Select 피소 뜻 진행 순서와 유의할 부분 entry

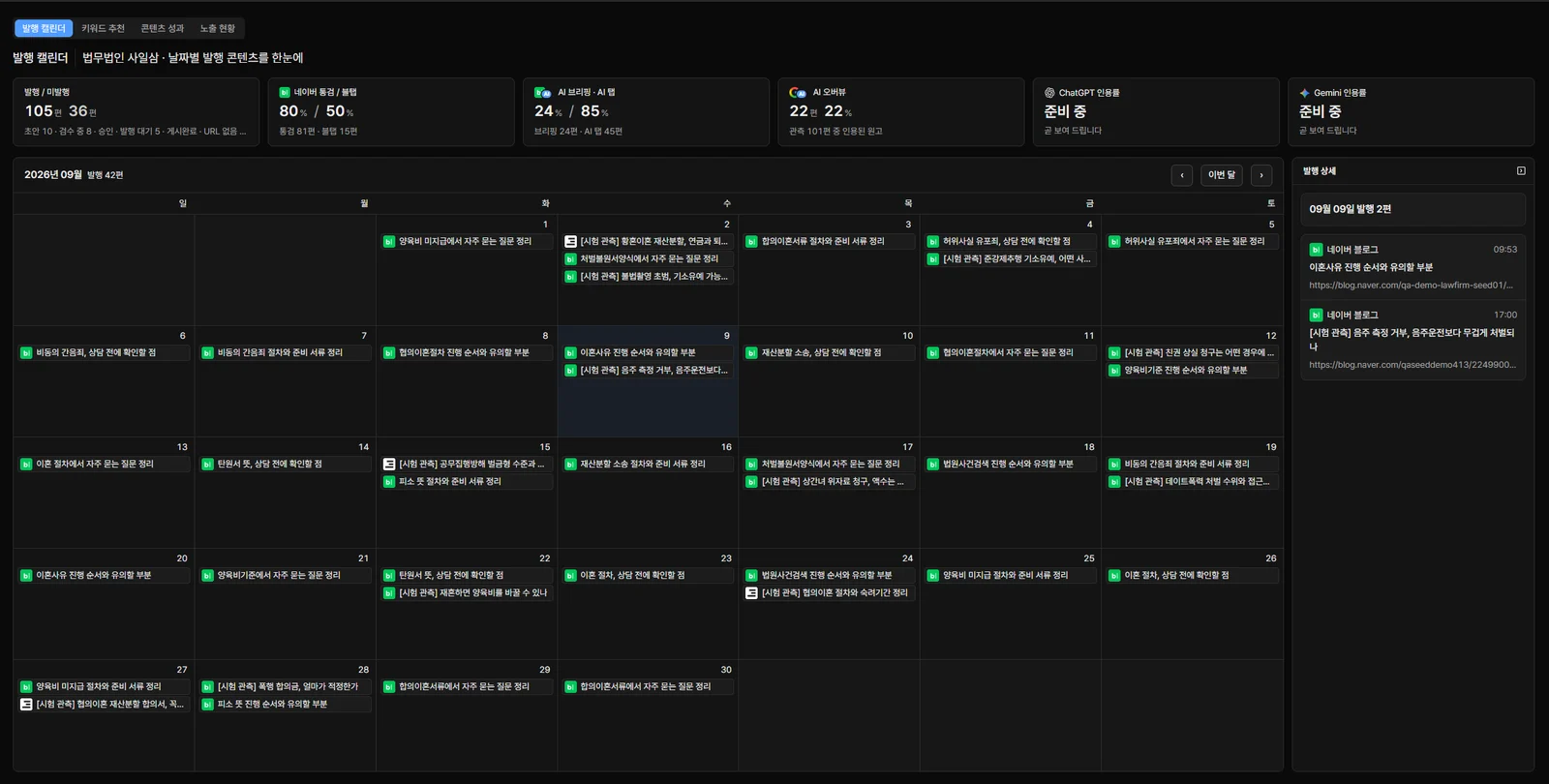(x=285, y=704)
